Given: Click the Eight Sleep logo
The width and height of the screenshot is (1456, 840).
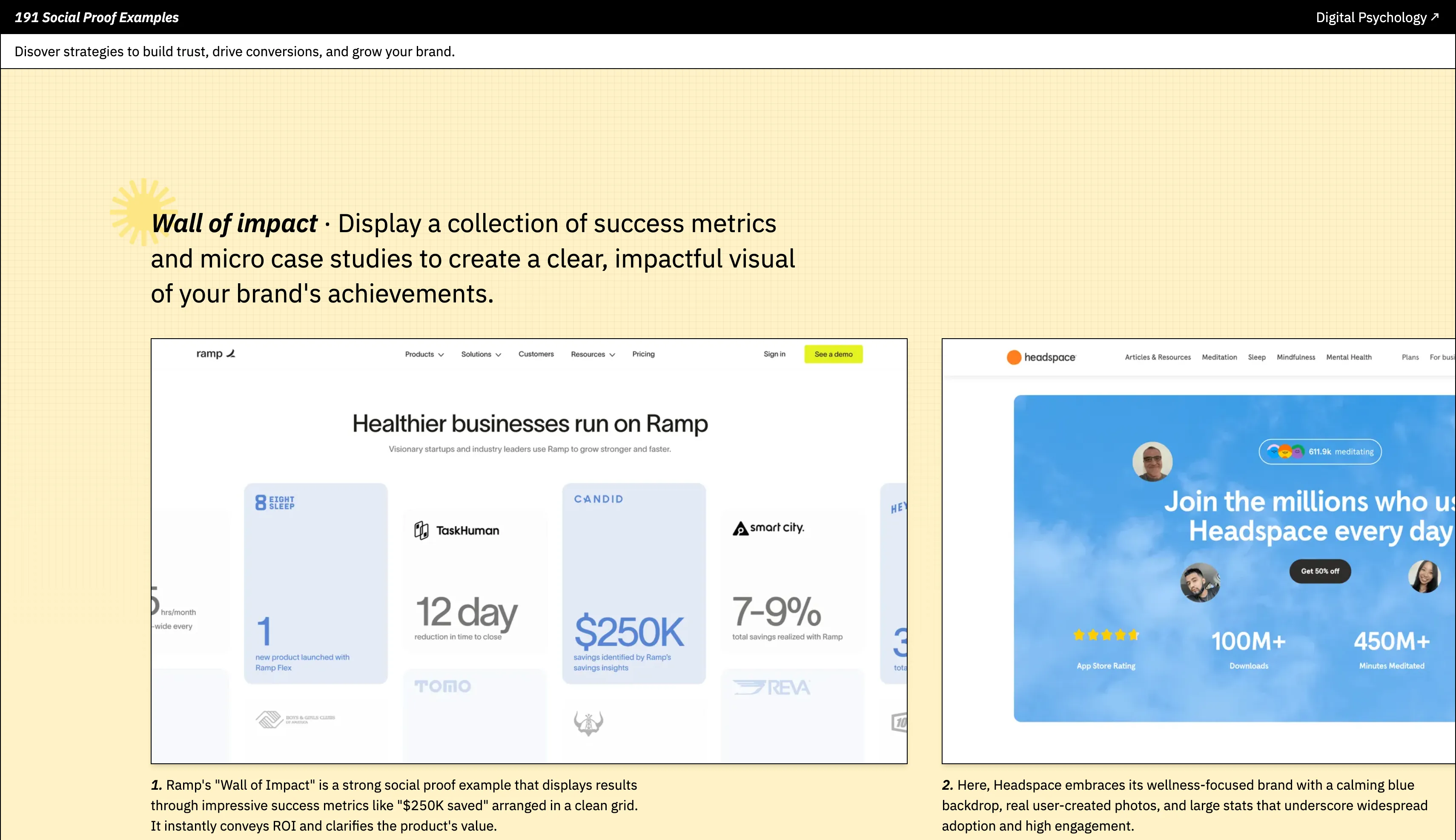Looking at the screenshot, I should (x=275, y=503).
